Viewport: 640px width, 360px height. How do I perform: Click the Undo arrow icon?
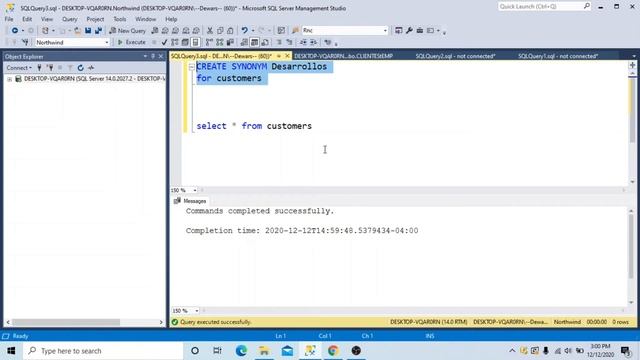[x=244, y=31]
